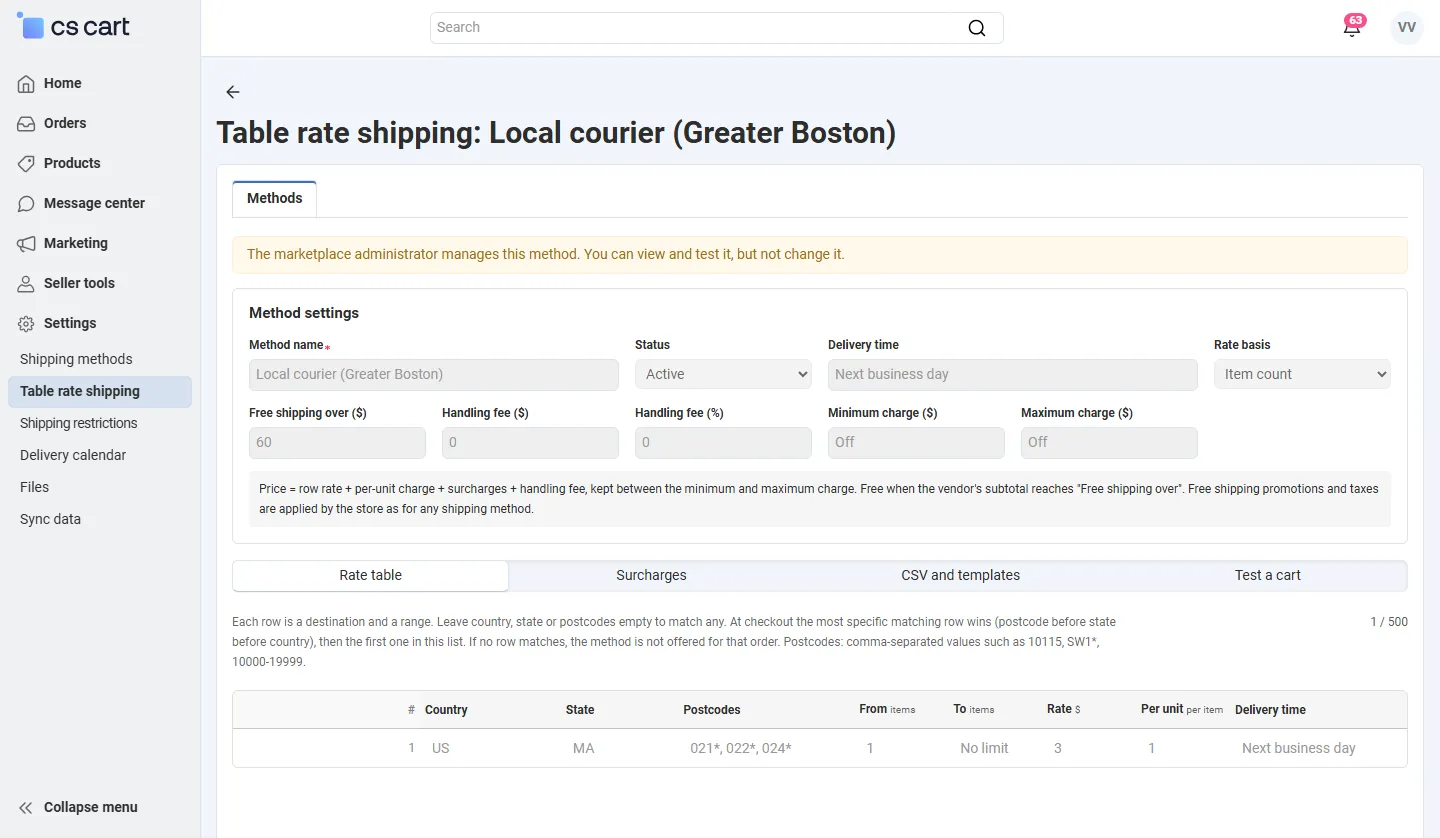Click the Method name field

(x=434, y=374)
